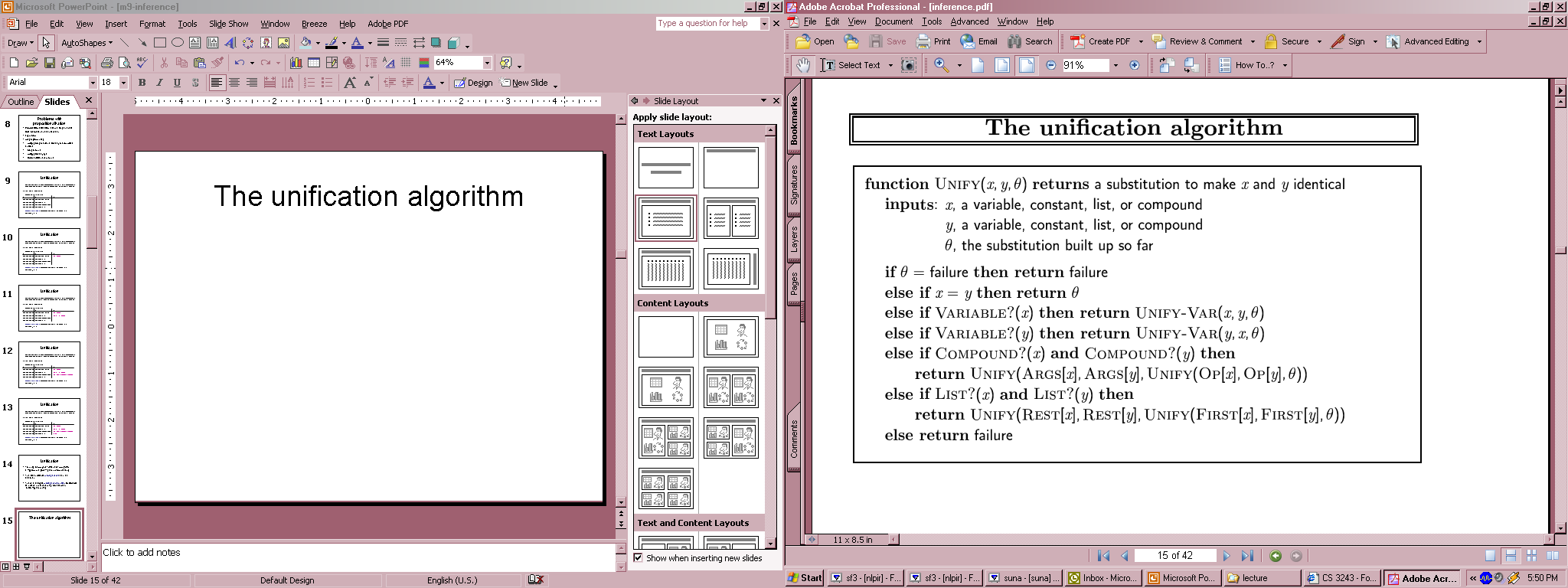Click the Format Painter brush icon
The height and width of the screenshot is (588, 1568).
(218, 63)
